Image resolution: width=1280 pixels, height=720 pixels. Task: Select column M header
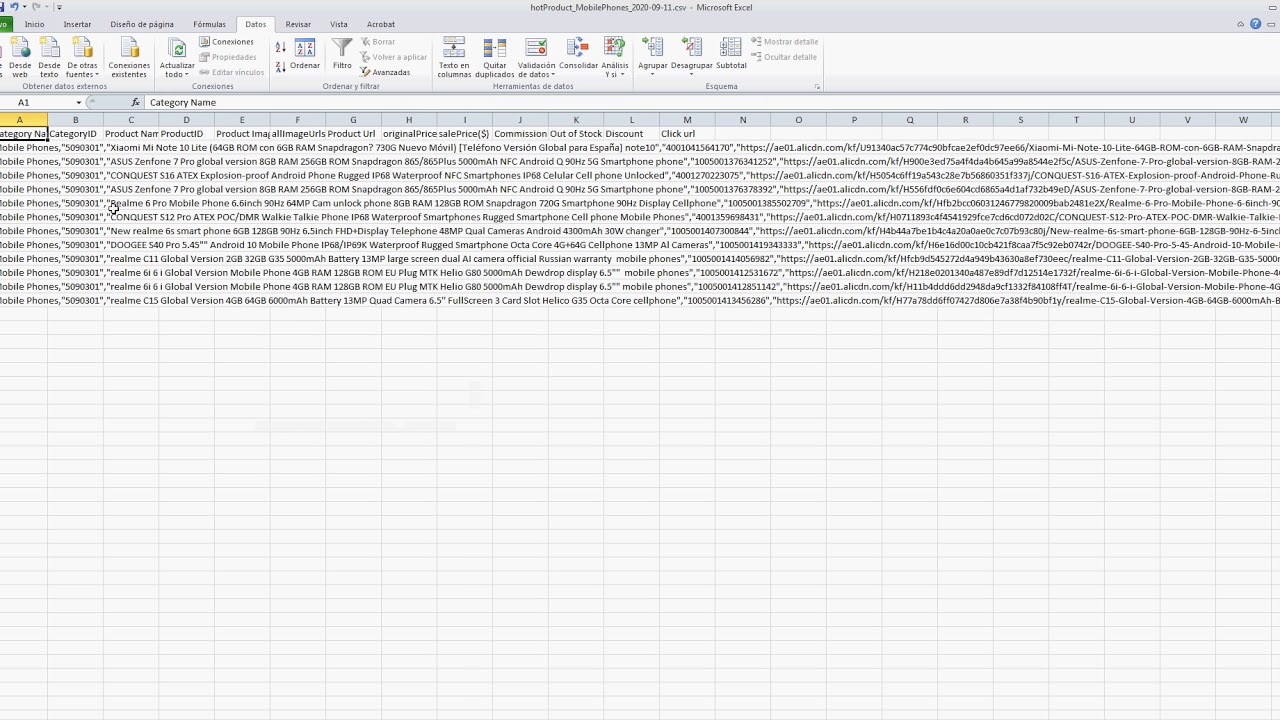(x=687, y=120)
